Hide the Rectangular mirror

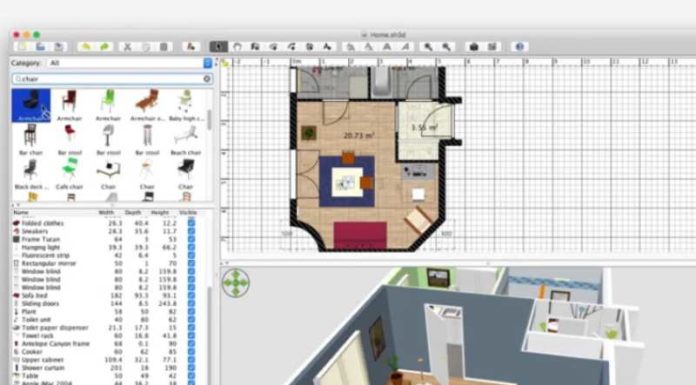[191, 263]
